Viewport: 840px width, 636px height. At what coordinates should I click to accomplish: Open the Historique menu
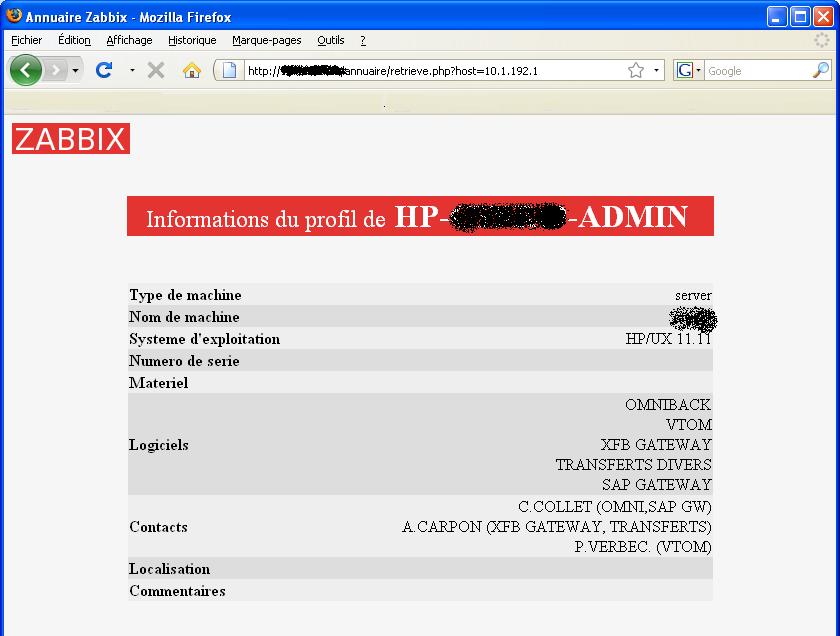point(192,40)
